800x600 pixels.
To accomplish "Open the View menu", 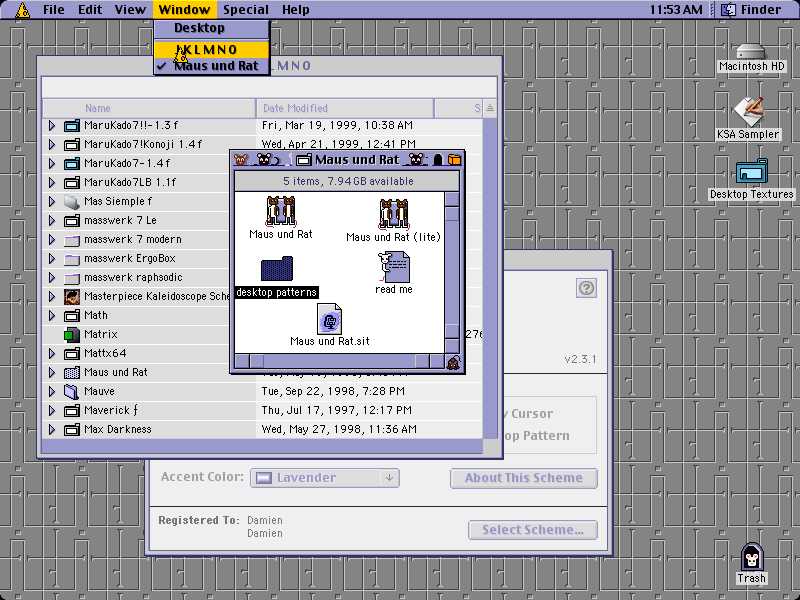I will (x=130, y=10).
